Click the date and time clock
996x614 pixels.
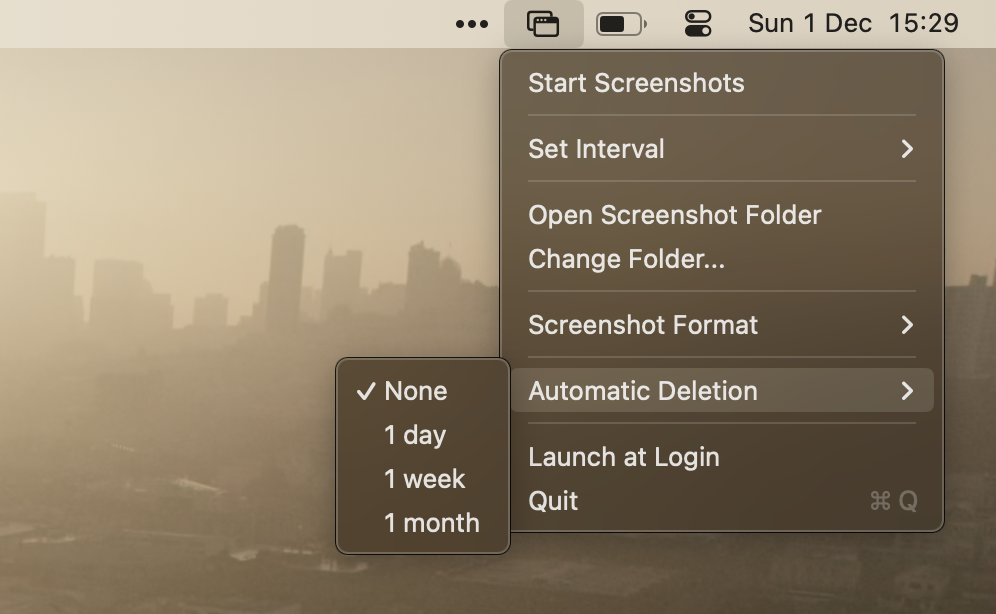tap(853, 24)
